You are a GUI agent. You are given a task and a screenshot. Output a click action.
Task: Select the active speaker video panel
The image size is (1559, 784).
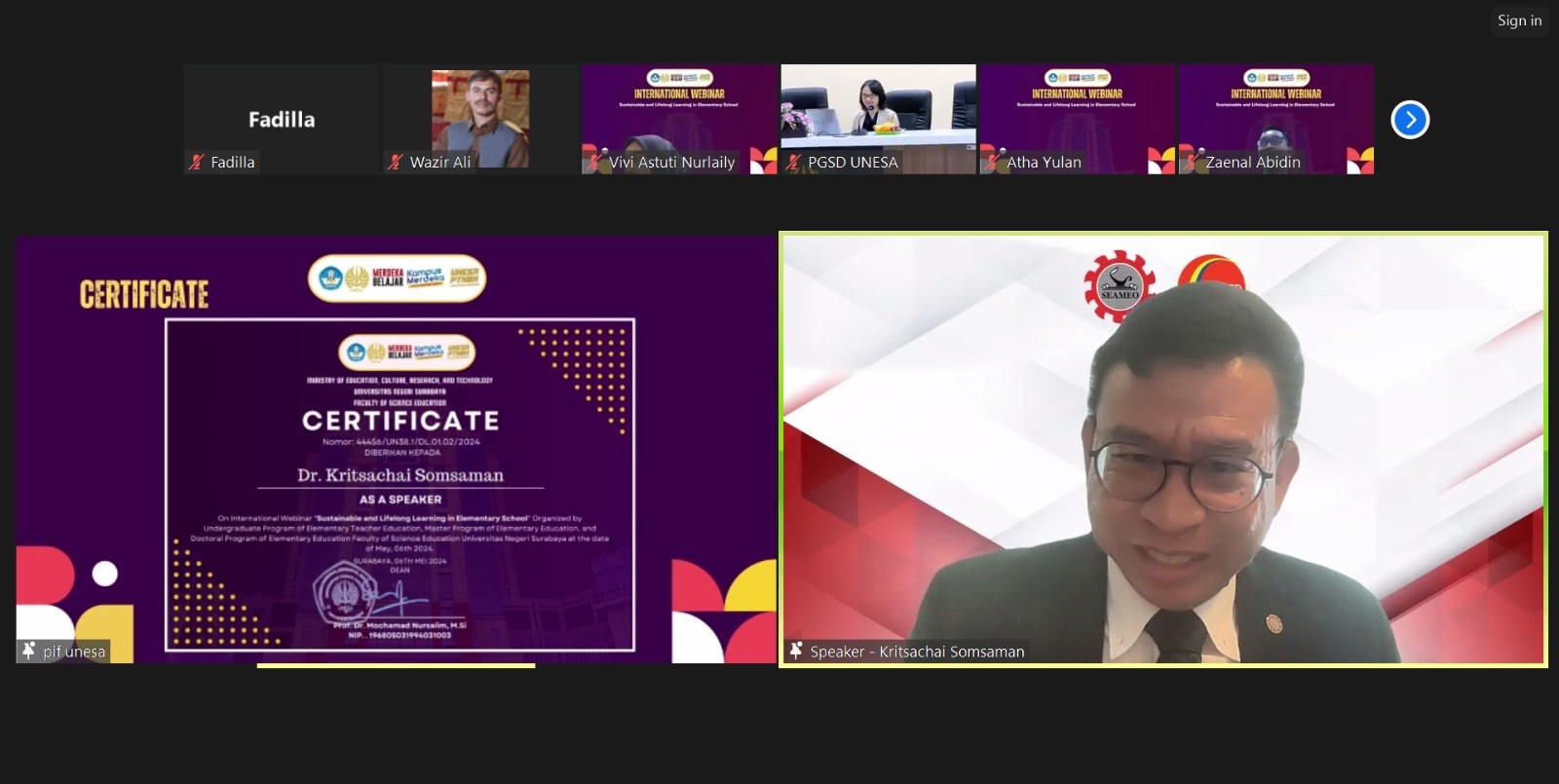[x=1163, y=449]
